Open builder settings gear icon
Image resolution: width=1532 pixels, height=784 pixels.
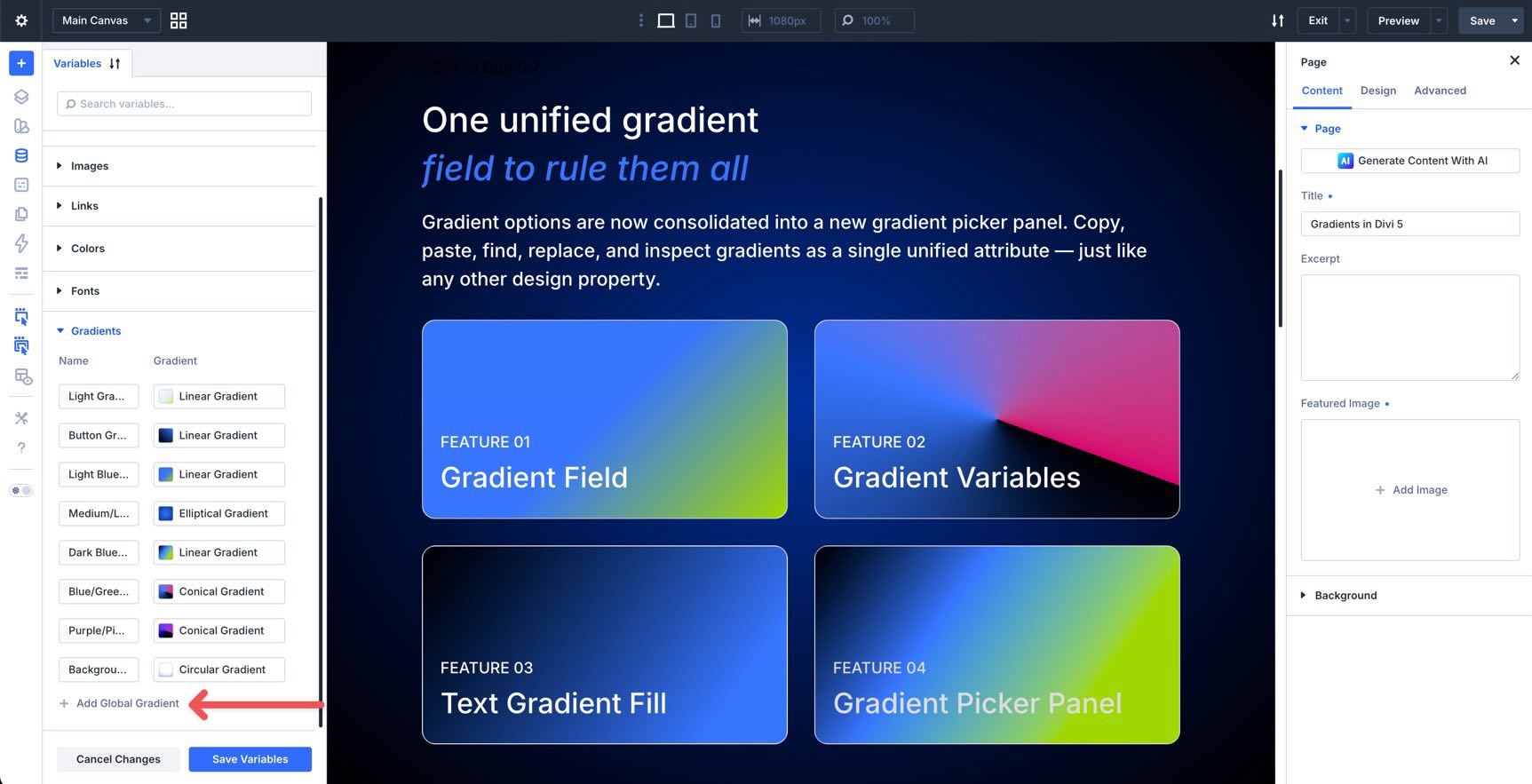[x=21, y=20]
